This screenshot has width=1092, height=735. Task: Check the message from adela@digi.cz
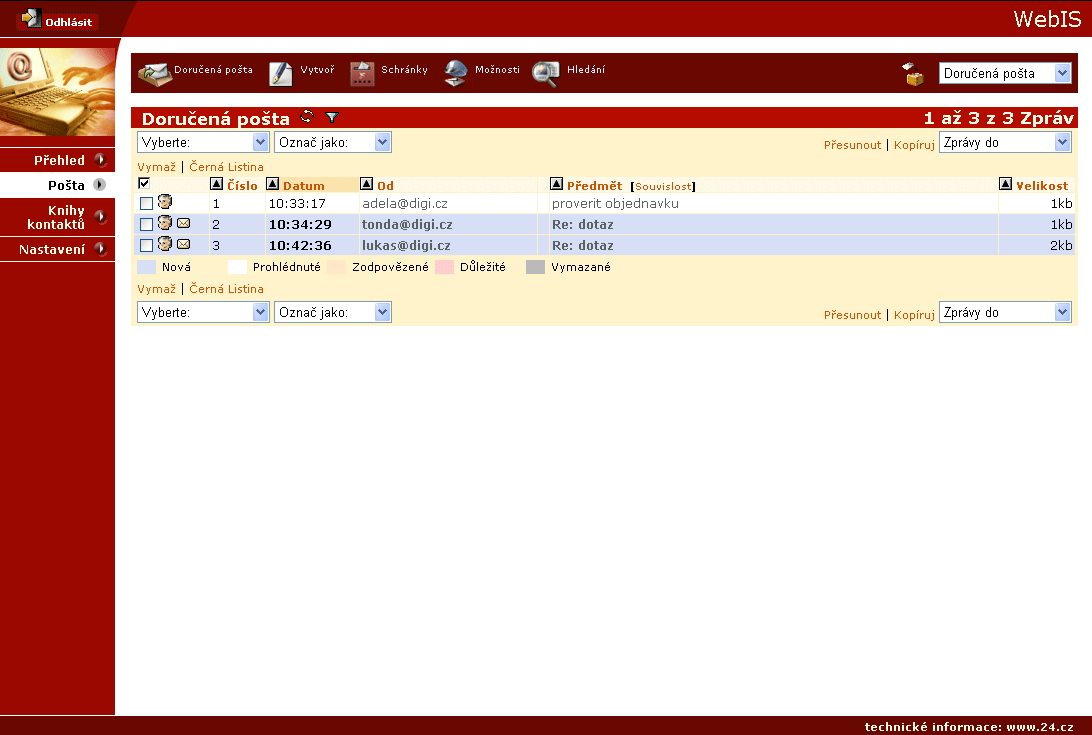point(146,203)
